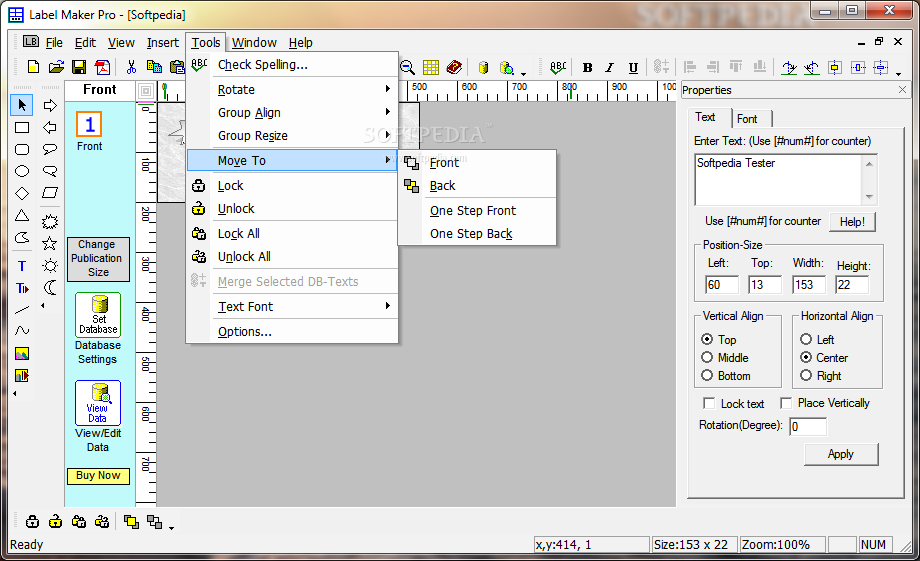The image size is (920, 561).
Task: Open the main toolbar overflow arrow at far right
Action: [x=898, y=73]
